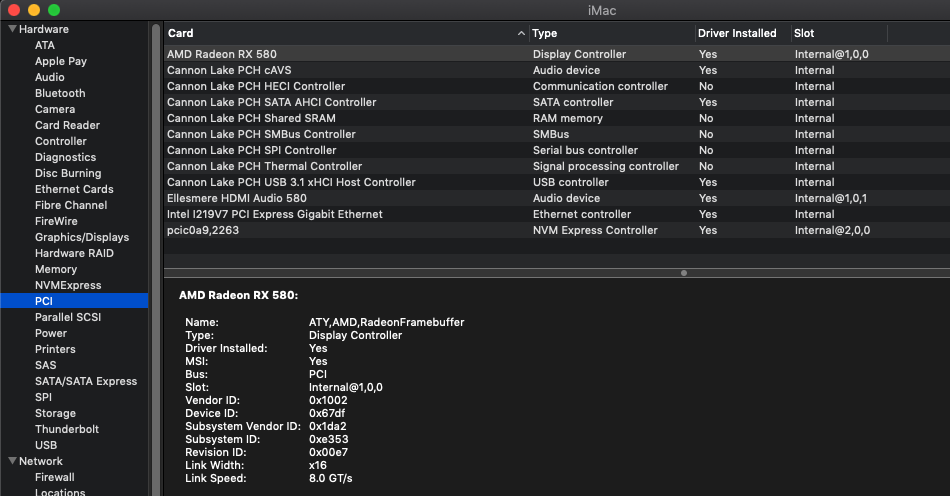Select Cannon Lake PCH Thermal Controller row
The width and height of the screenshot is (950, 496).
click(x=557, y=166)
